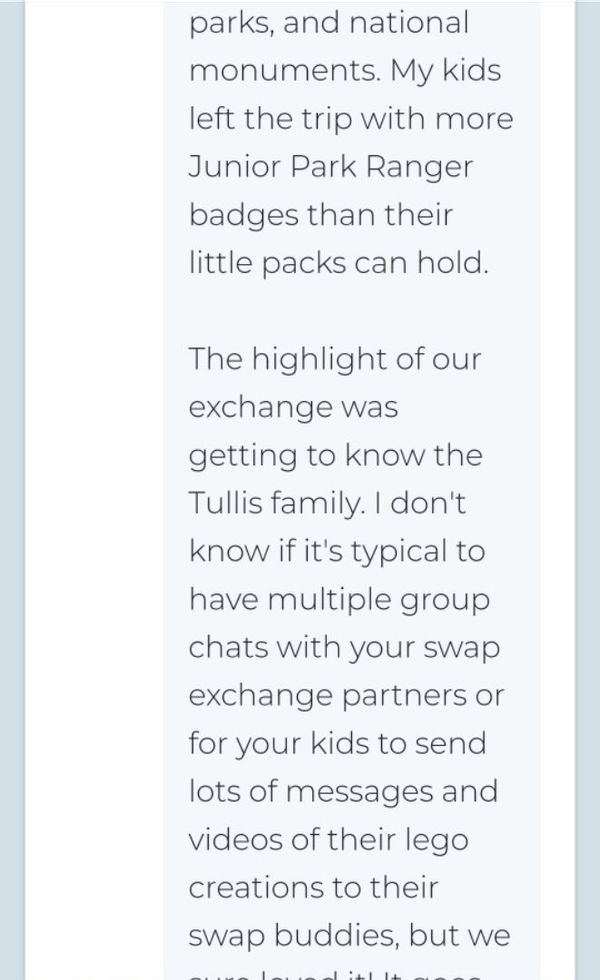
Task: Click the name "Tullis family"
Action: click(275, 503)
